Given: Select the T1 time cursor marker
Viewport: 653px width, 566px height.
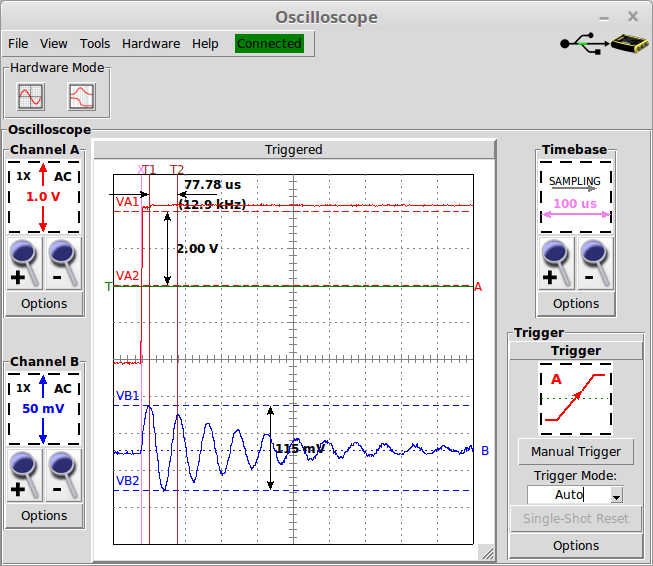Looking at the screenshot, I should (150, 170).
